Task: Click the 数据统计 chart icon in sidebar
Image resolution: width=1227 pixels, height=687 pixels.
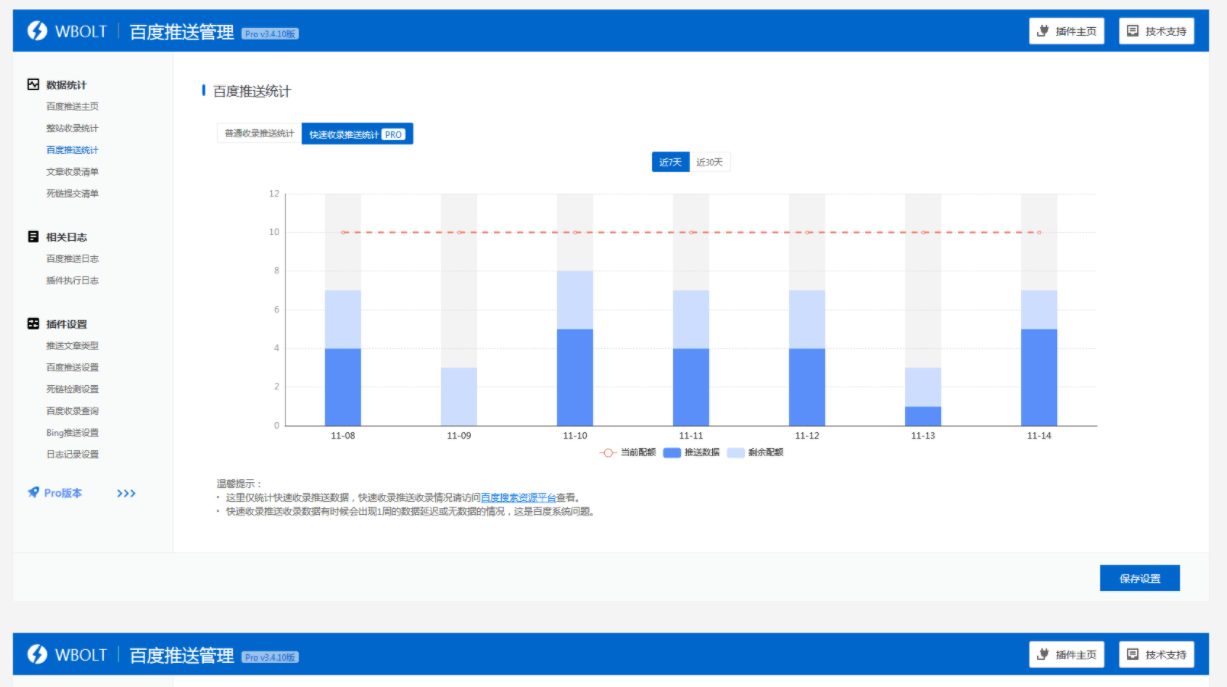Action: pos(33,85)
